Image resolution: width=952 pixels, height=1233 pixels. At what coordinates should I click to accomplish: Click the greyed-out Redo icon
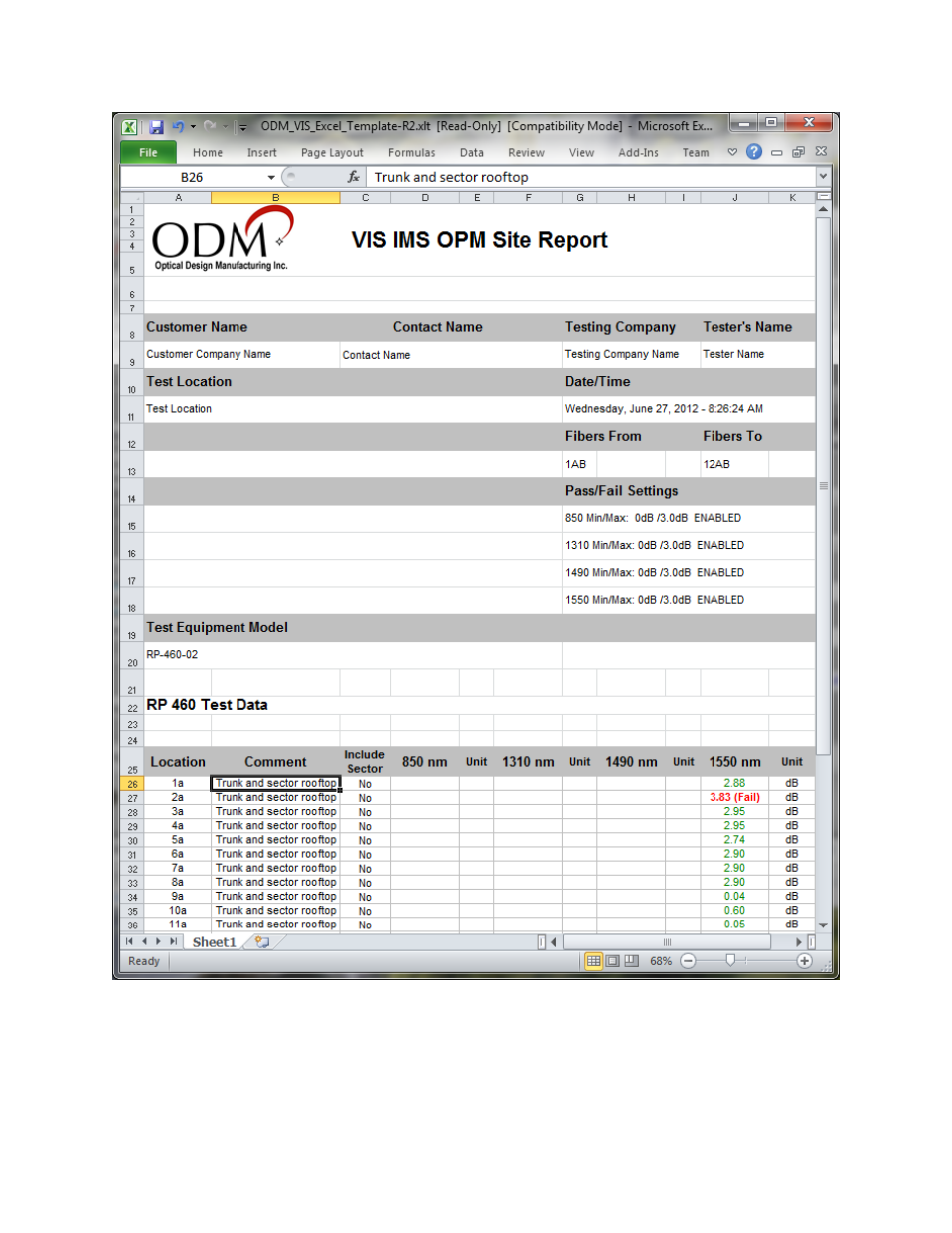click(x=210, y=127)
